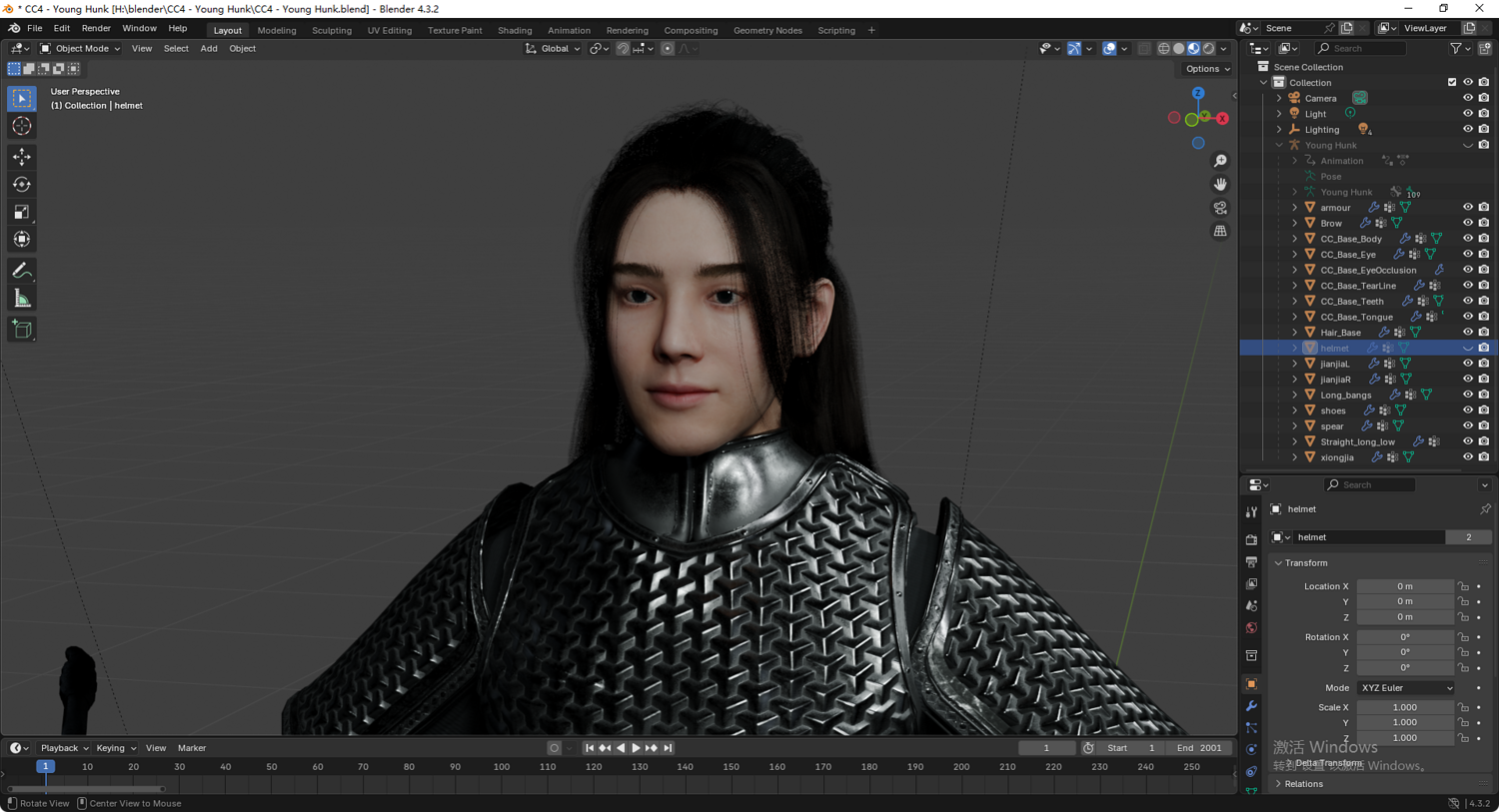This screenshot has height=812, width=1499.
Task: Open the viewport Options dropdown
Action: [x=1207, y=69]
